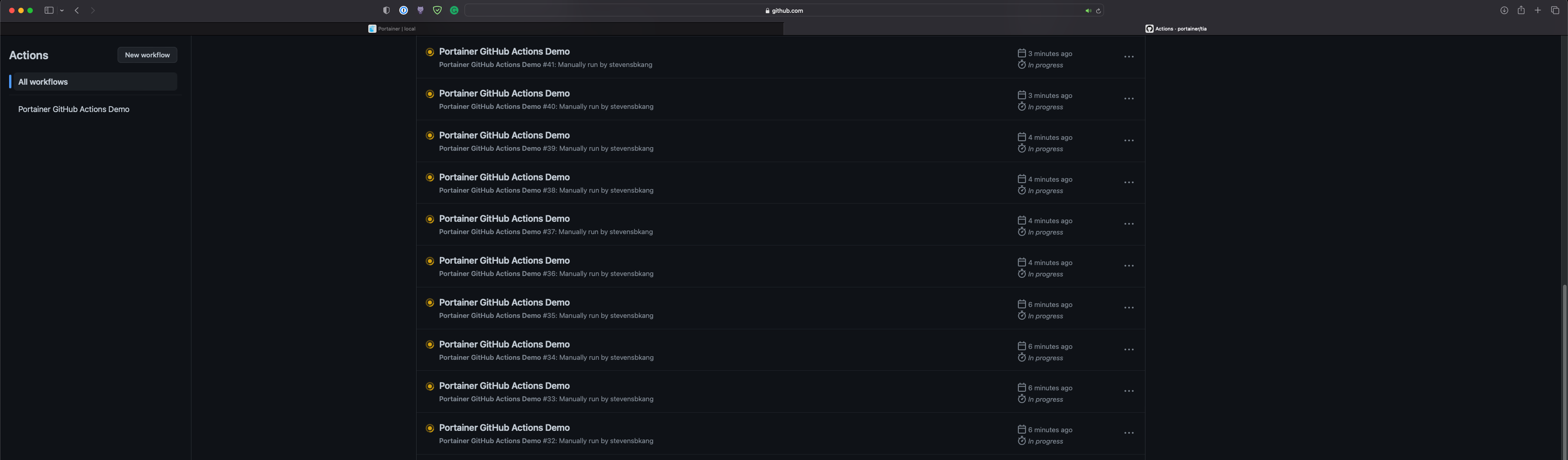This screenshot has height=460, width=1568.
Task: Open workflow run #36 title link
Action: coord(504,261)
